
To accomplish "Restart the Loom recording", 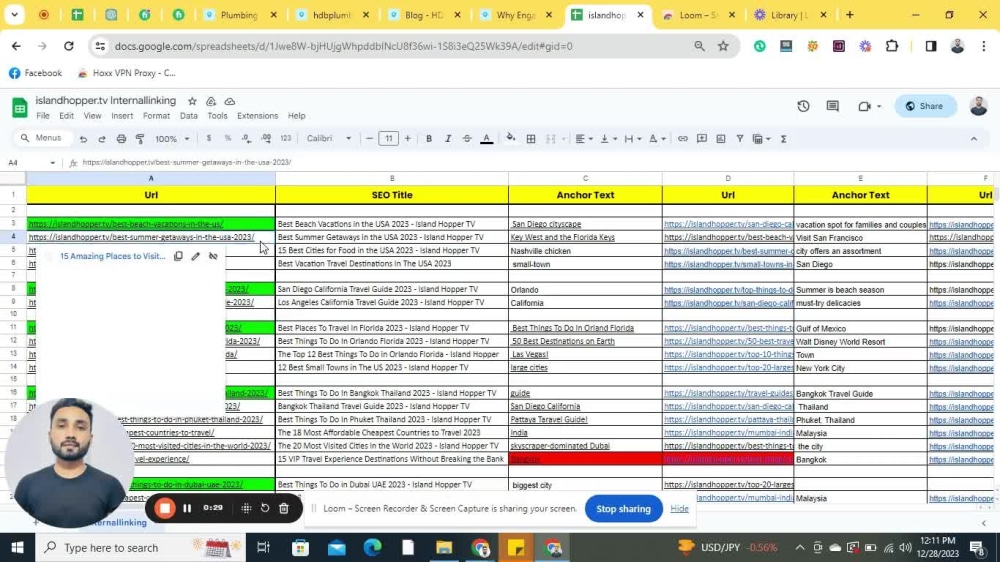I will coord(265,508).
